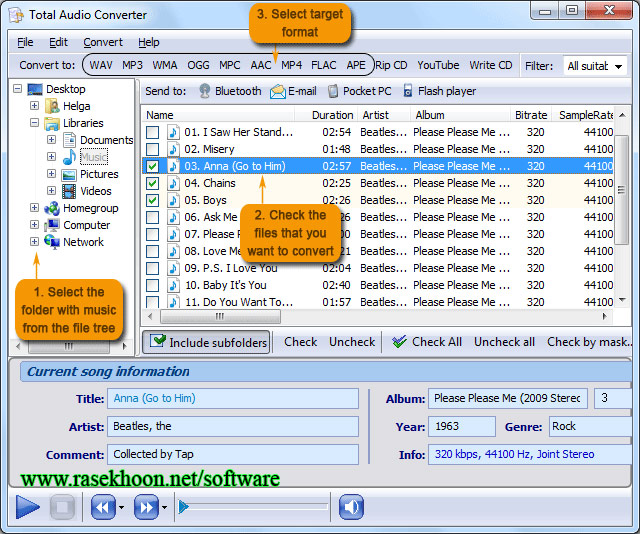Collapse the Libraries tree node
640x534 pixels.
(34, 122)
